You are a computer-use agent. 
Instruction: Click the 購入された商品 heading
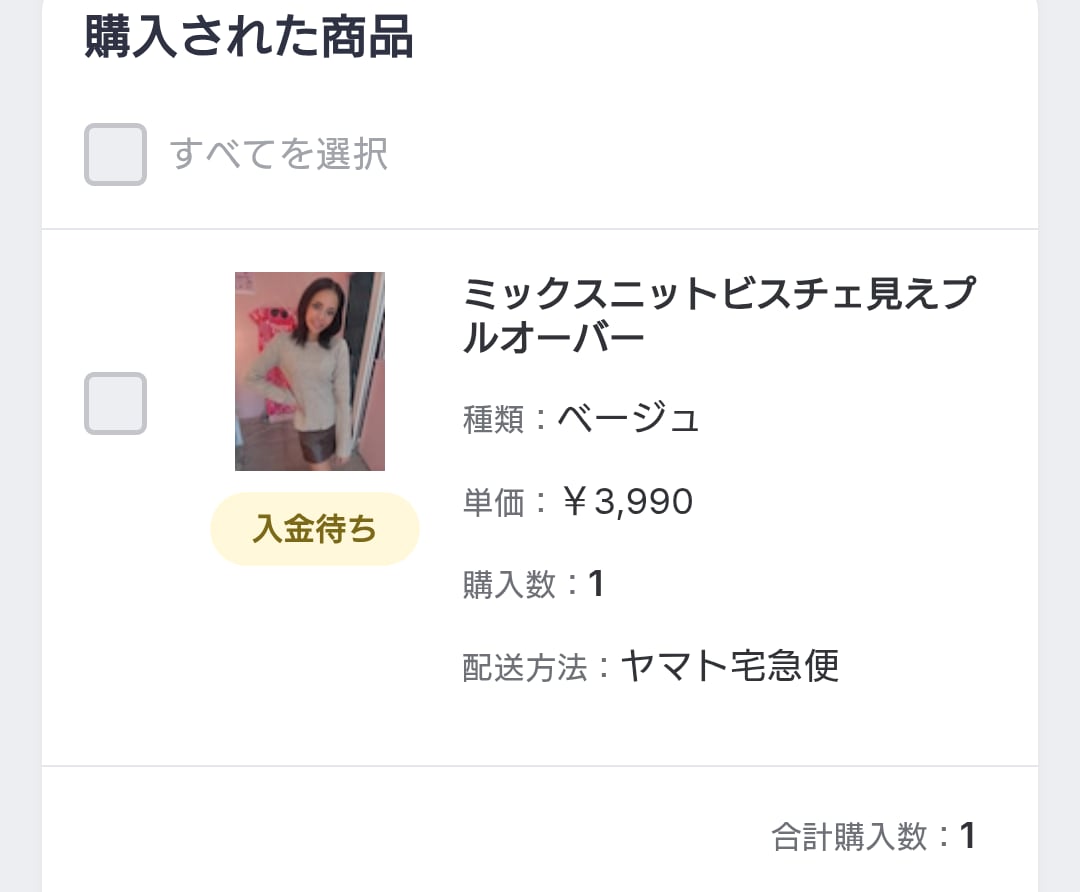pos(248,38)
